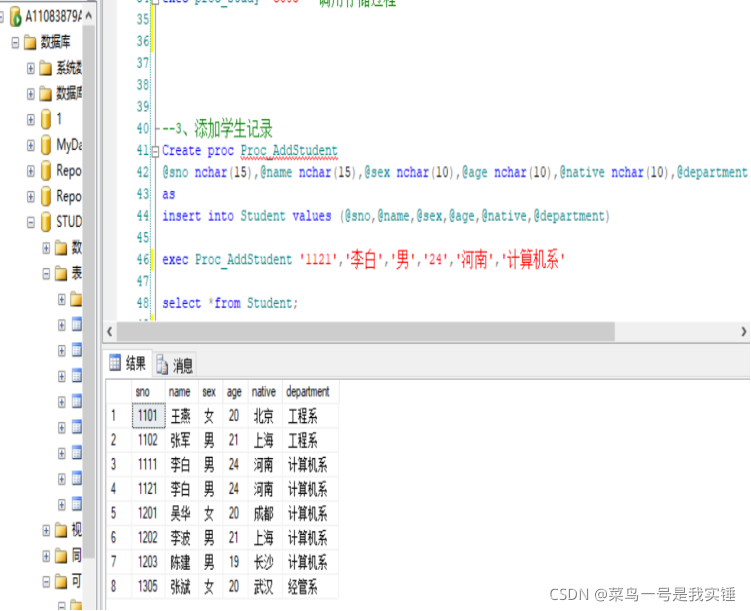This screenshot has width=751, height=611.
Task: Click editor horizontal scrollbar left arrow
Action: coord(110,331)
